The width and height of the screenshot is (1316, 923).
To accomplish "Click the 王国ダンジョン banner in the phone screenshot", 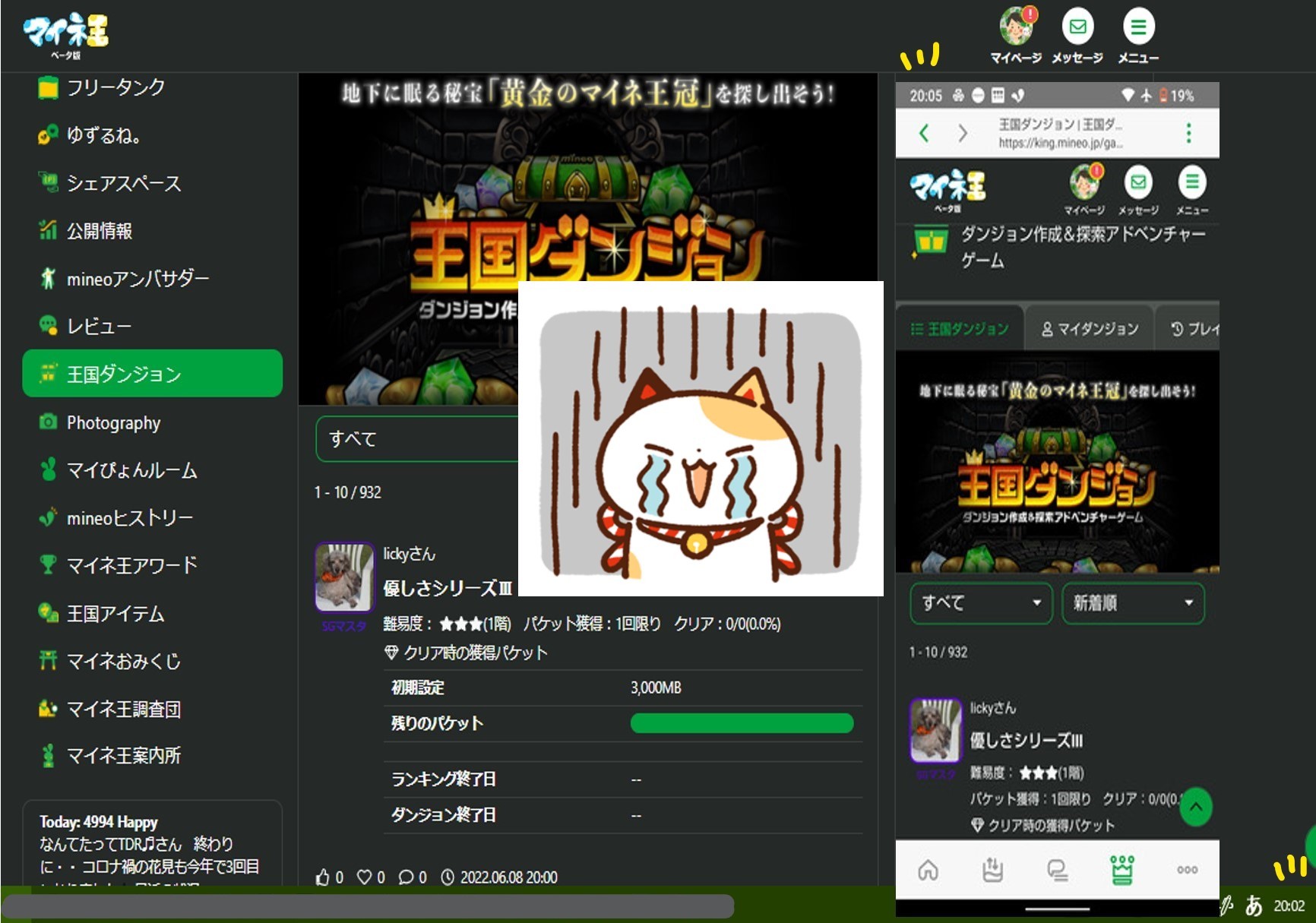I will [1058, 461].
